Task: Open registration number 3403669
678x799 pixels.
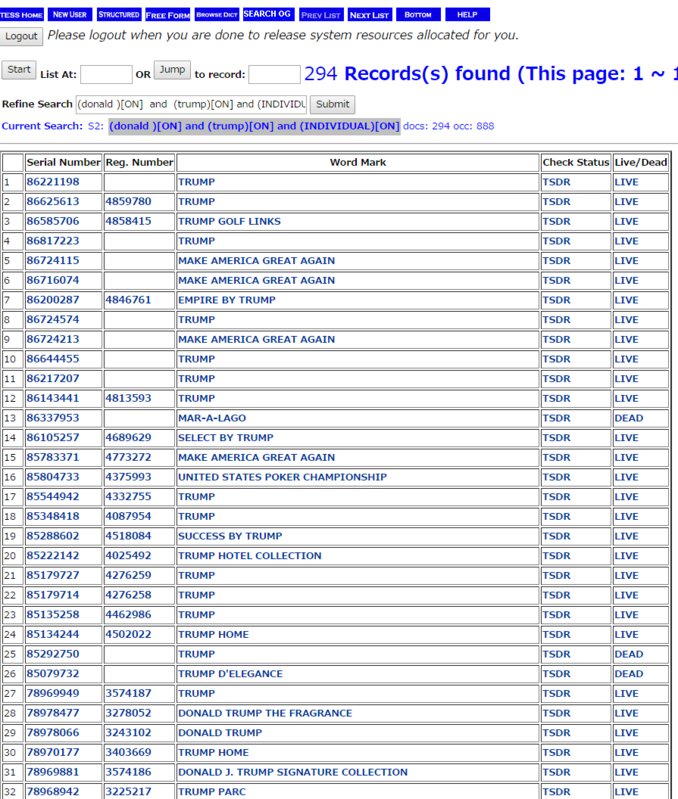Action: click(128, 753)
